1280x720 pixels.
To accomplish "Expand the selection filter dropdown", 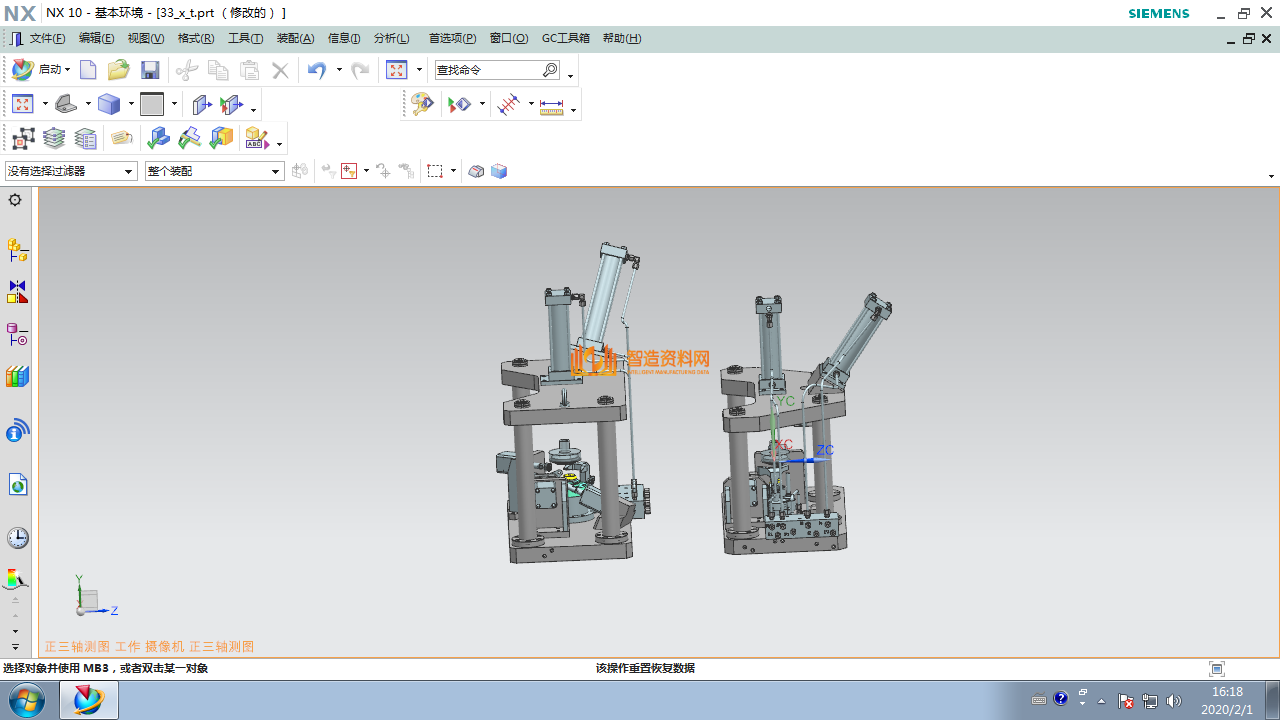I will point(128,172).
